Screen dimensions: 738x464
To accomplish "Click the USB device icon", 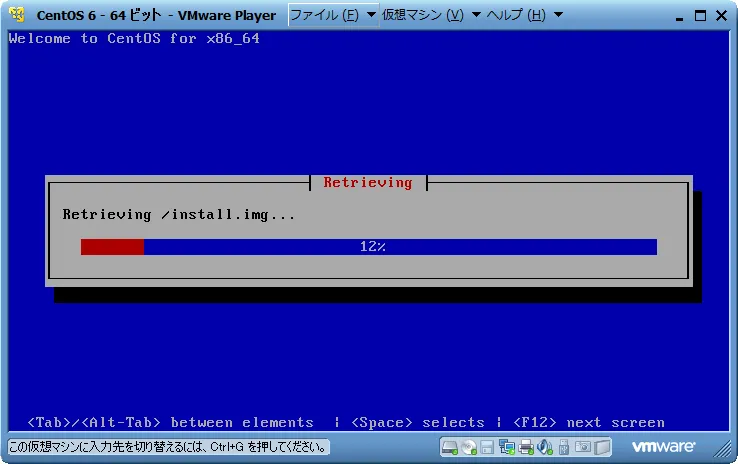I will click(564, 447).
